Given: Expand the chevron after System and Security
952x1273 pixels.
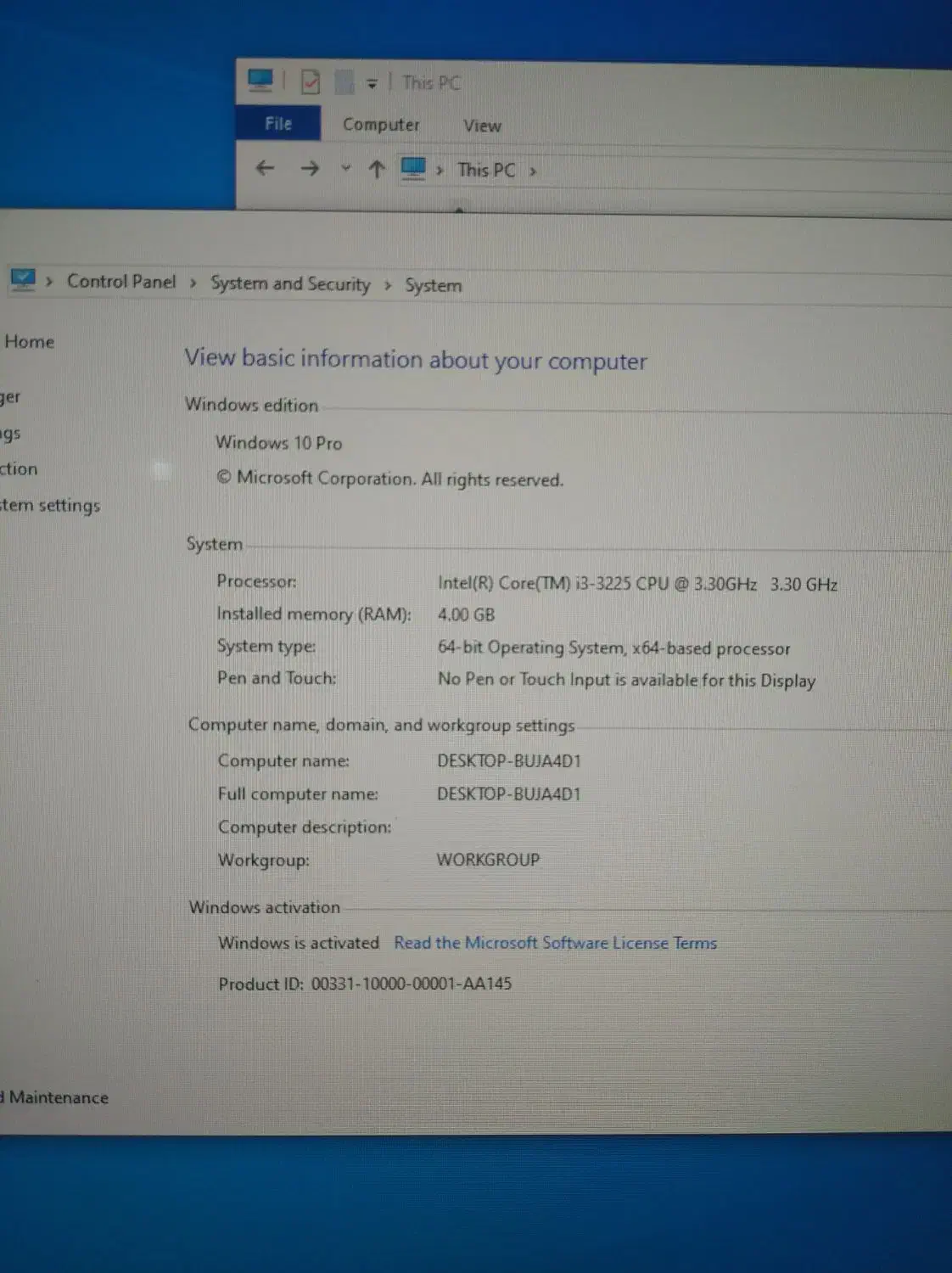Looking at the screenshot, I should pos(388,285).
